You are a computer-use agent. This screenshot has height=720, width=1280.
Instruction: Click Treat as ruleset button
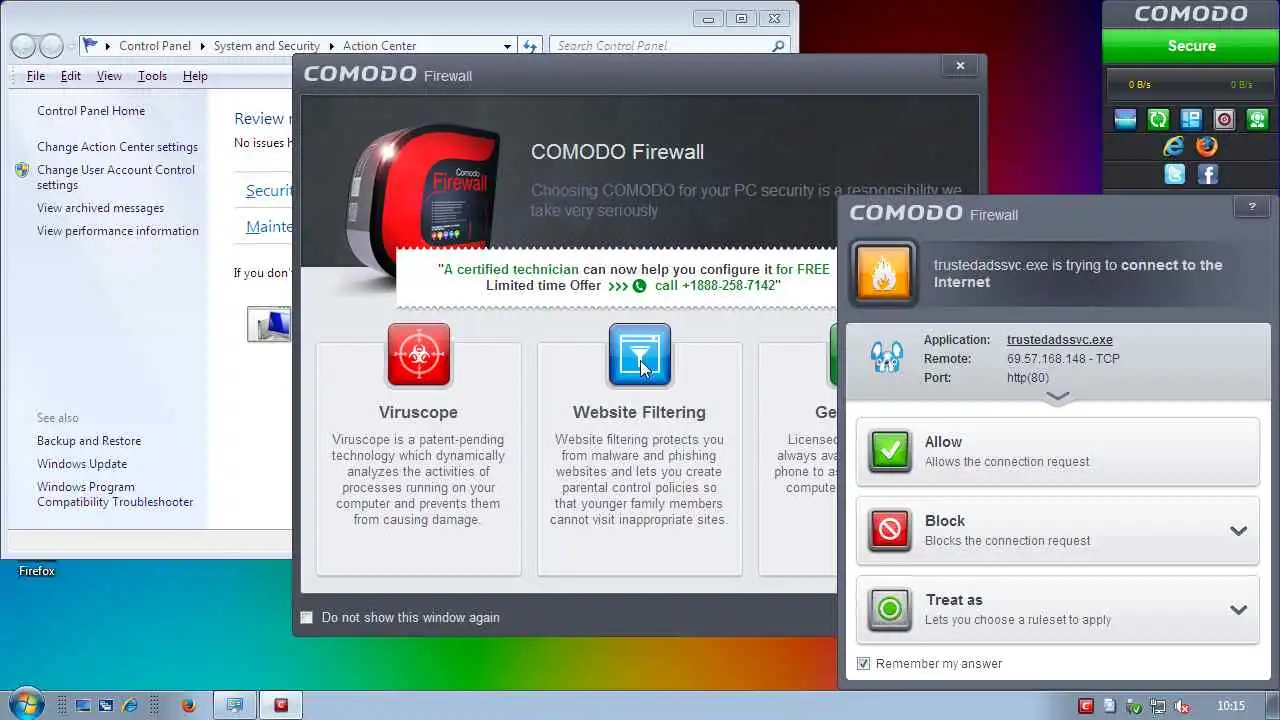[x=1058, y=609]
